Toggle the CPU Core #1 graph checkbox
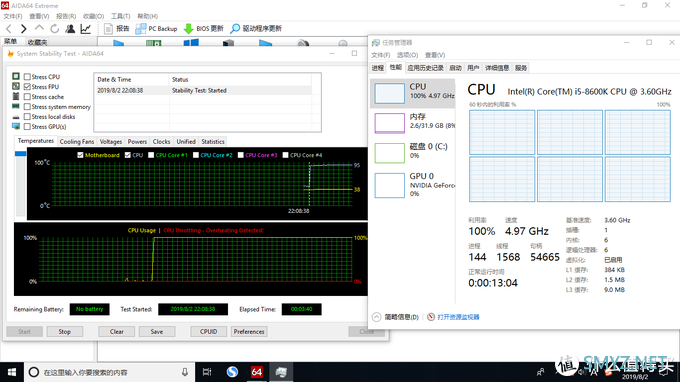 151,155
